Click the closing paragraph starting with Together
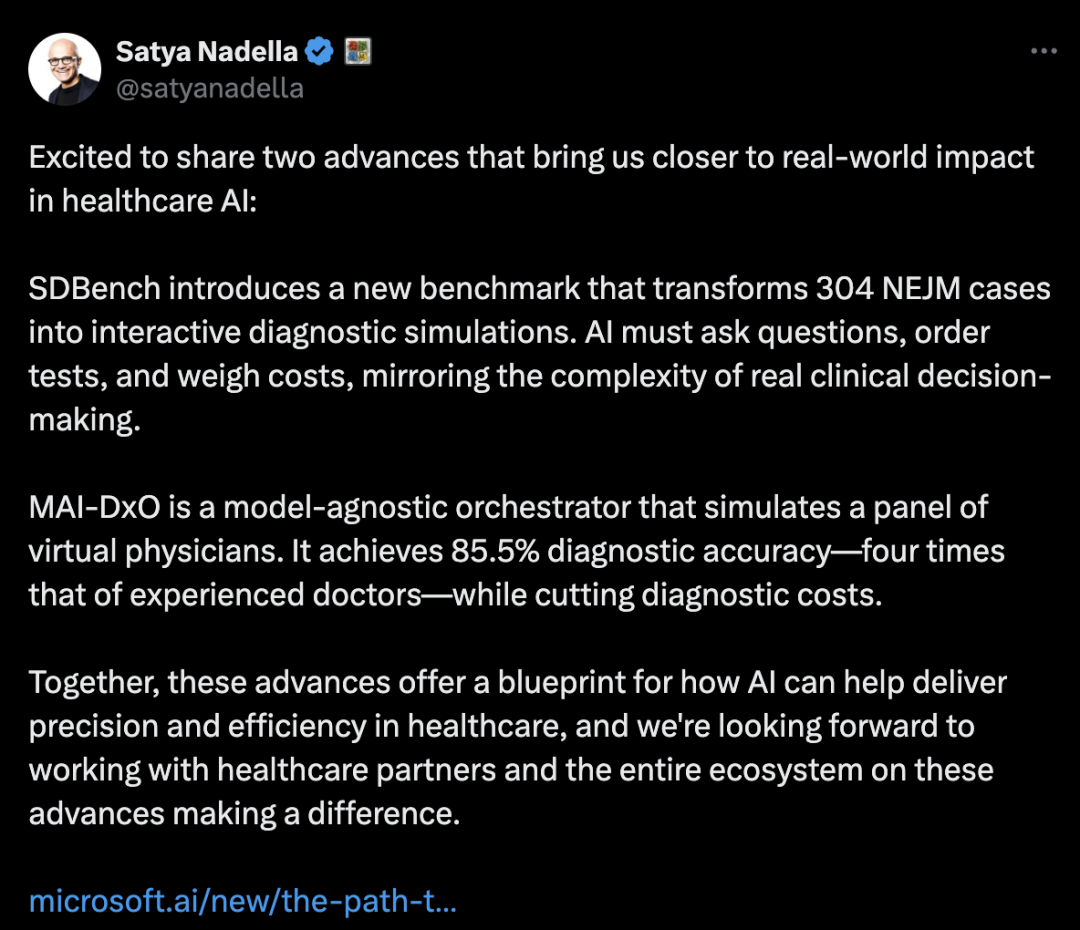This screenshot has height=930, width=1080. point(518,748)
